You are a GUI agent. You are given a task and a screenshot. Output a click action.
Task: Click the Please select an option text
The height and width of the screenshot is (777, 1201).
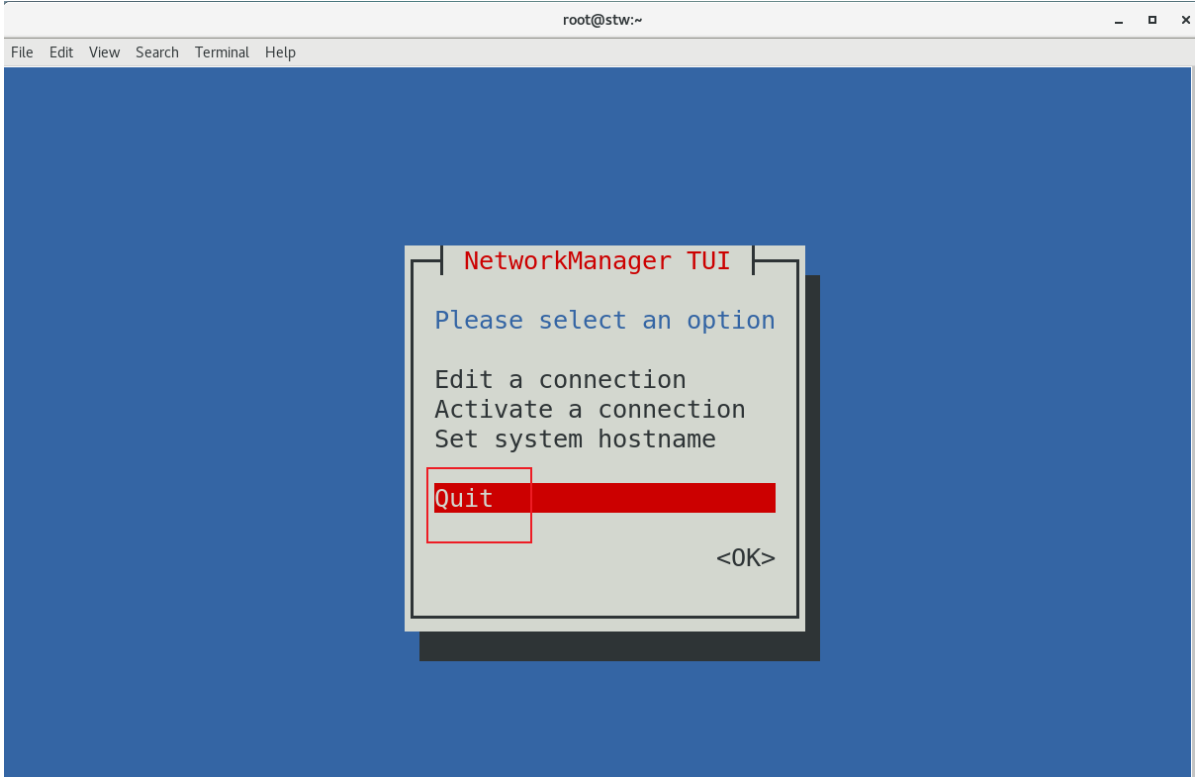605,321
